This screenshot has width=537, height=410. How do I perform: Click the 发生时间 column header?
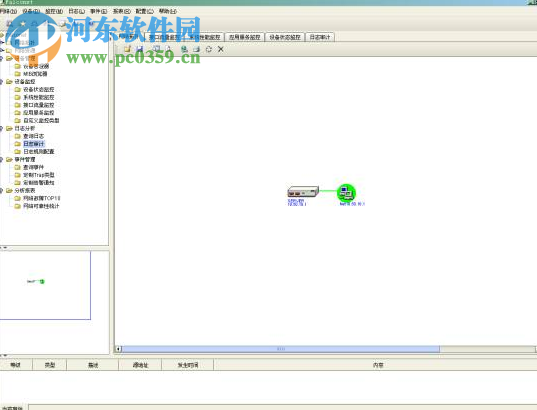click(x=188, y=365)
